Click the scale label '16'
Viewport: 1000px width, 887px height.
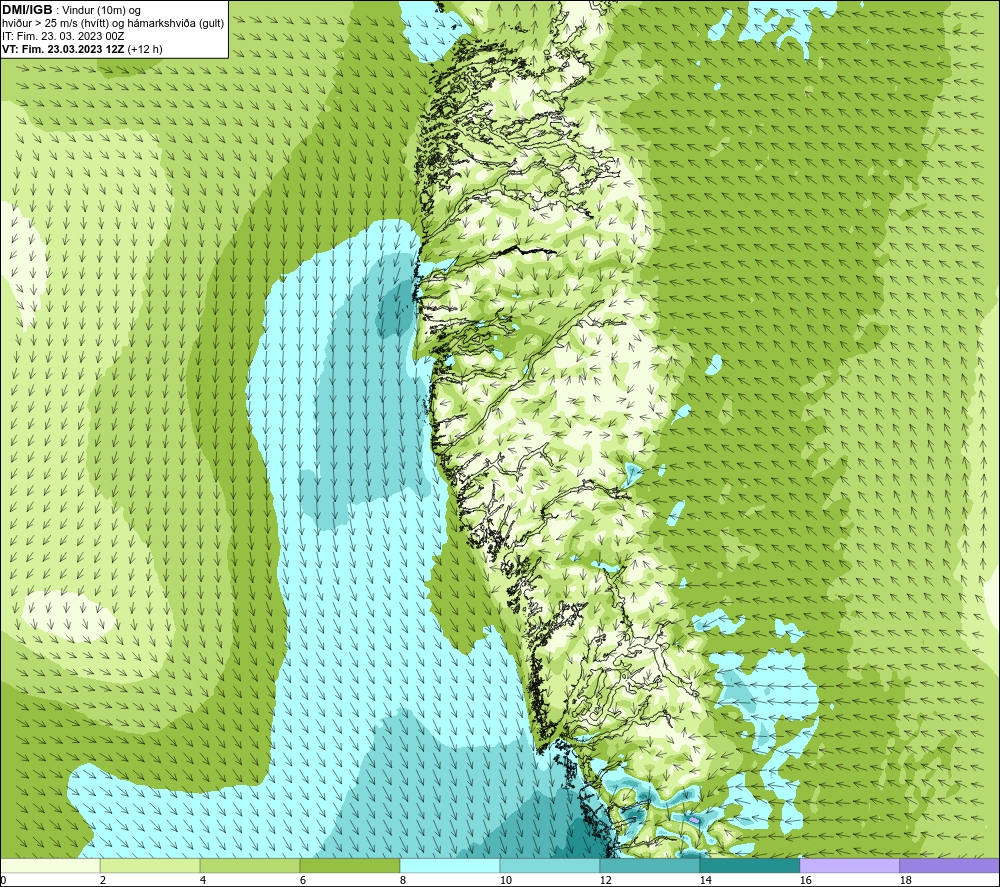tap(805, 881)
